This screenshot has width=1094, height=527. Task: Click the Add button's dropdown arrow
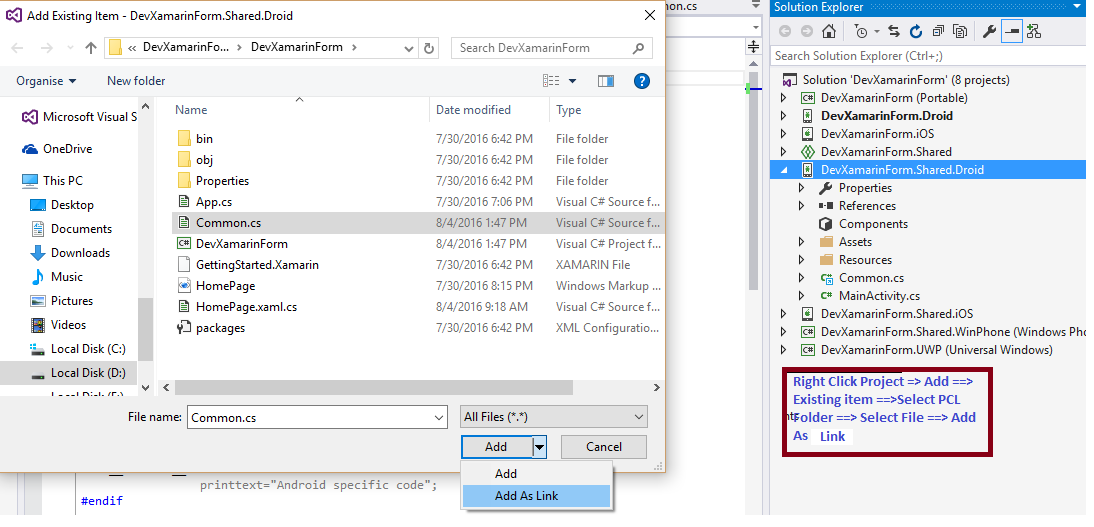pyautogui.click(x=539, y=447)
